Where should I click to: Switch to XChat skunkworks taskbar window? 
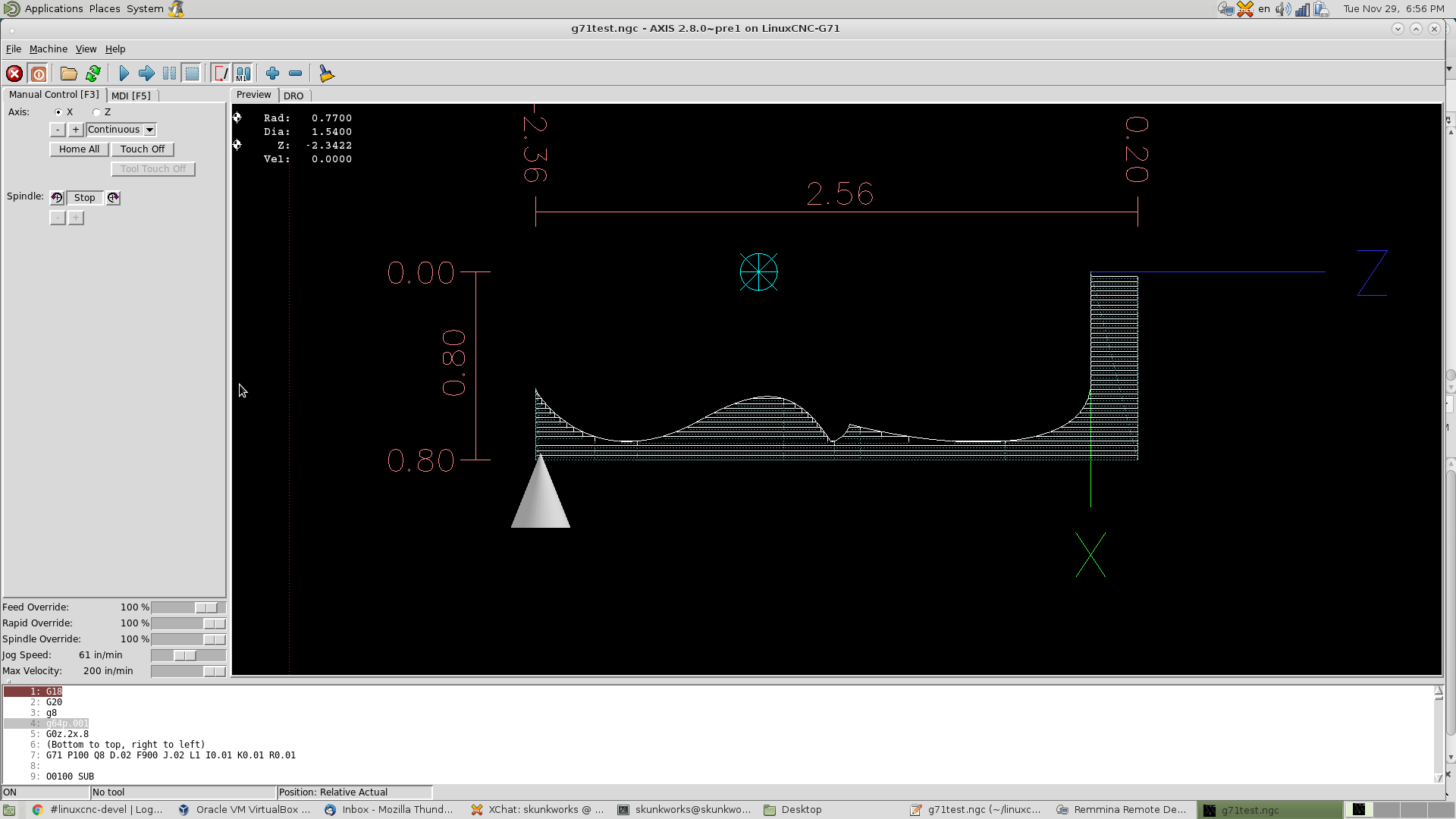(538, 810)
